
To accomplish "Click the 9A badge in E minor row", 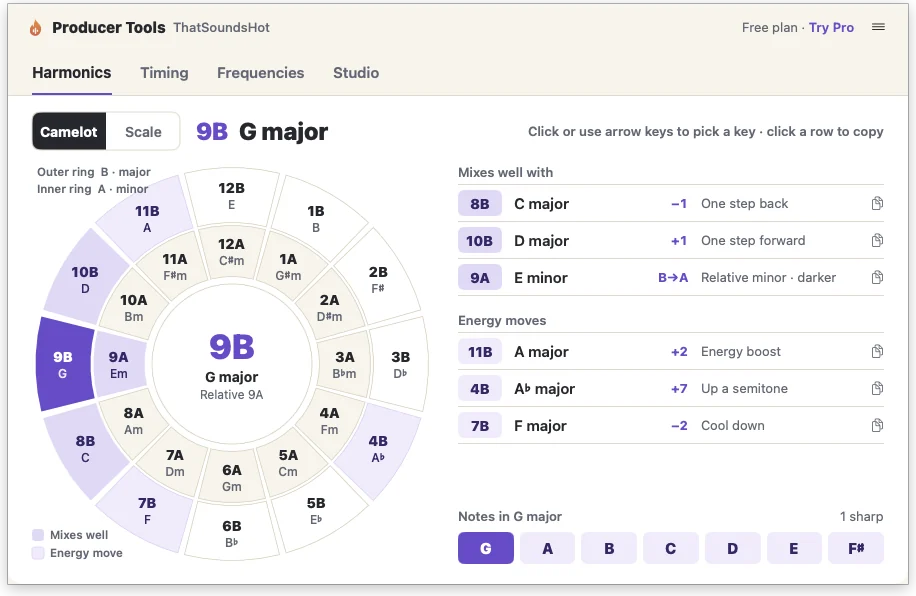I will [480, 278].
